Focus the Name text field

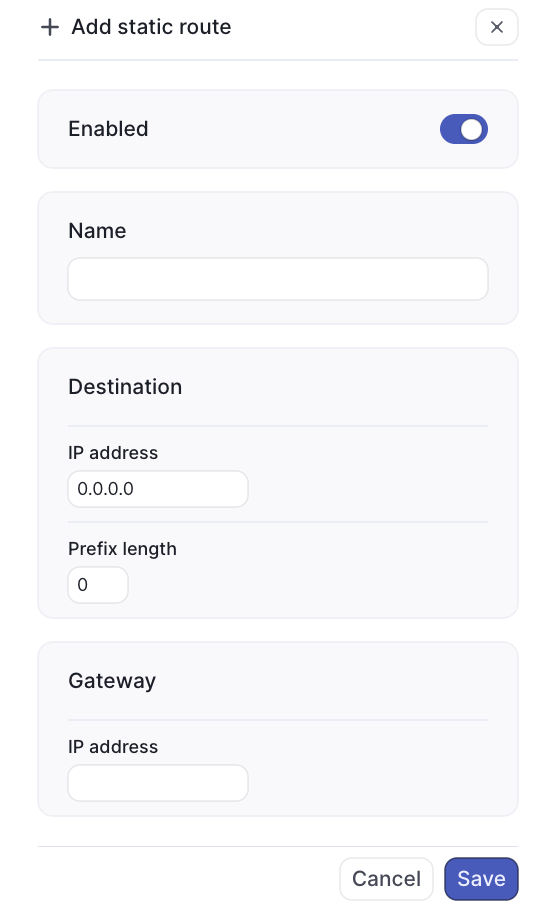(x=278, y=279)
